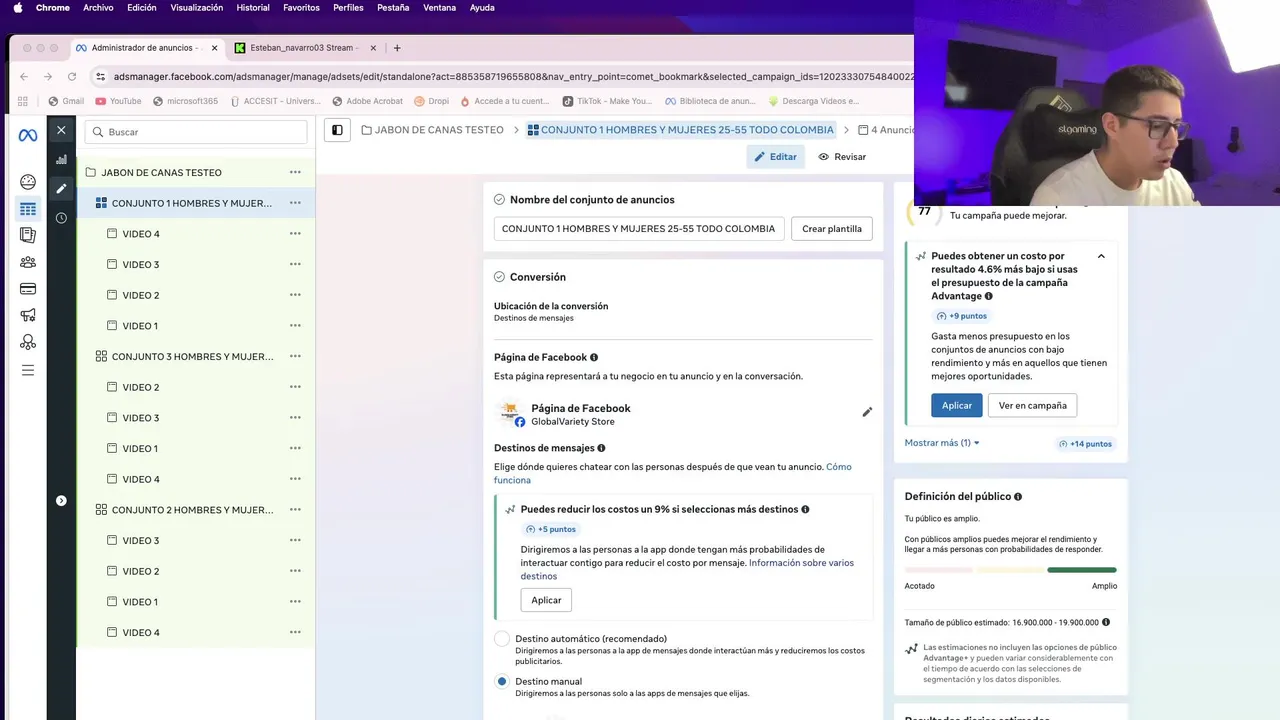The width and height of the screenshot is (1280, 720).
Task: Show info tooltip for Destinos de mensajes
Action: (x=601, y=448)
